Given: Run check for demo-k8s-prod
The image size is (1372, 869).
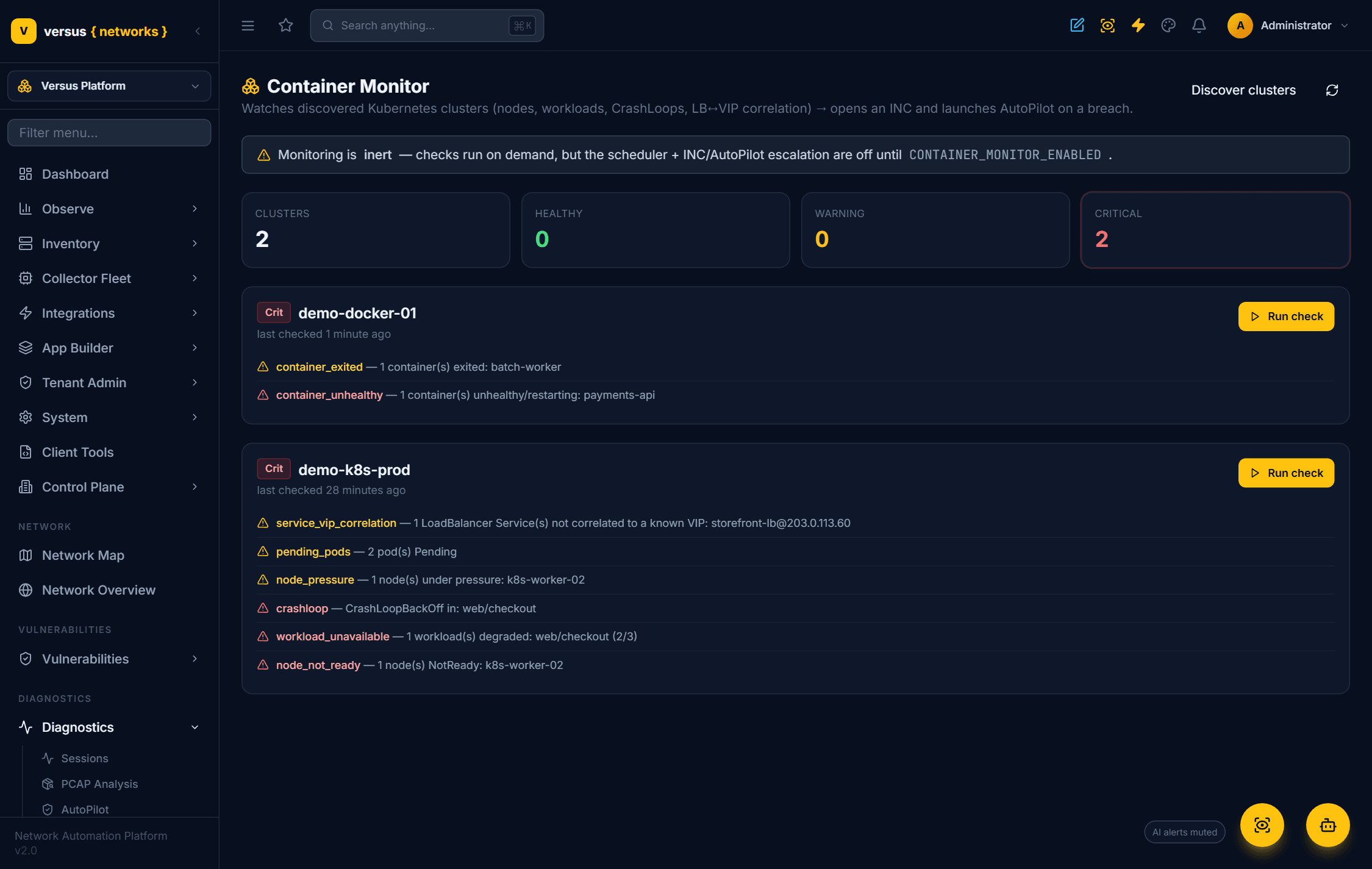Looking at the screenshot, I should click(x=1286, y=473).
